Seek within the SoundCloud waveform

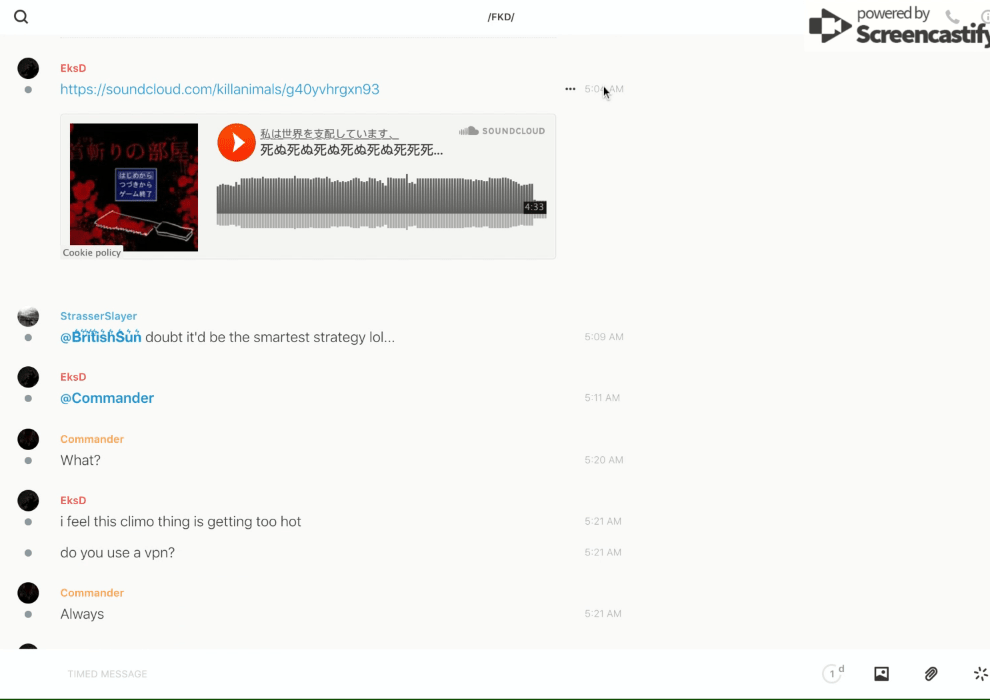click(370, 200)
